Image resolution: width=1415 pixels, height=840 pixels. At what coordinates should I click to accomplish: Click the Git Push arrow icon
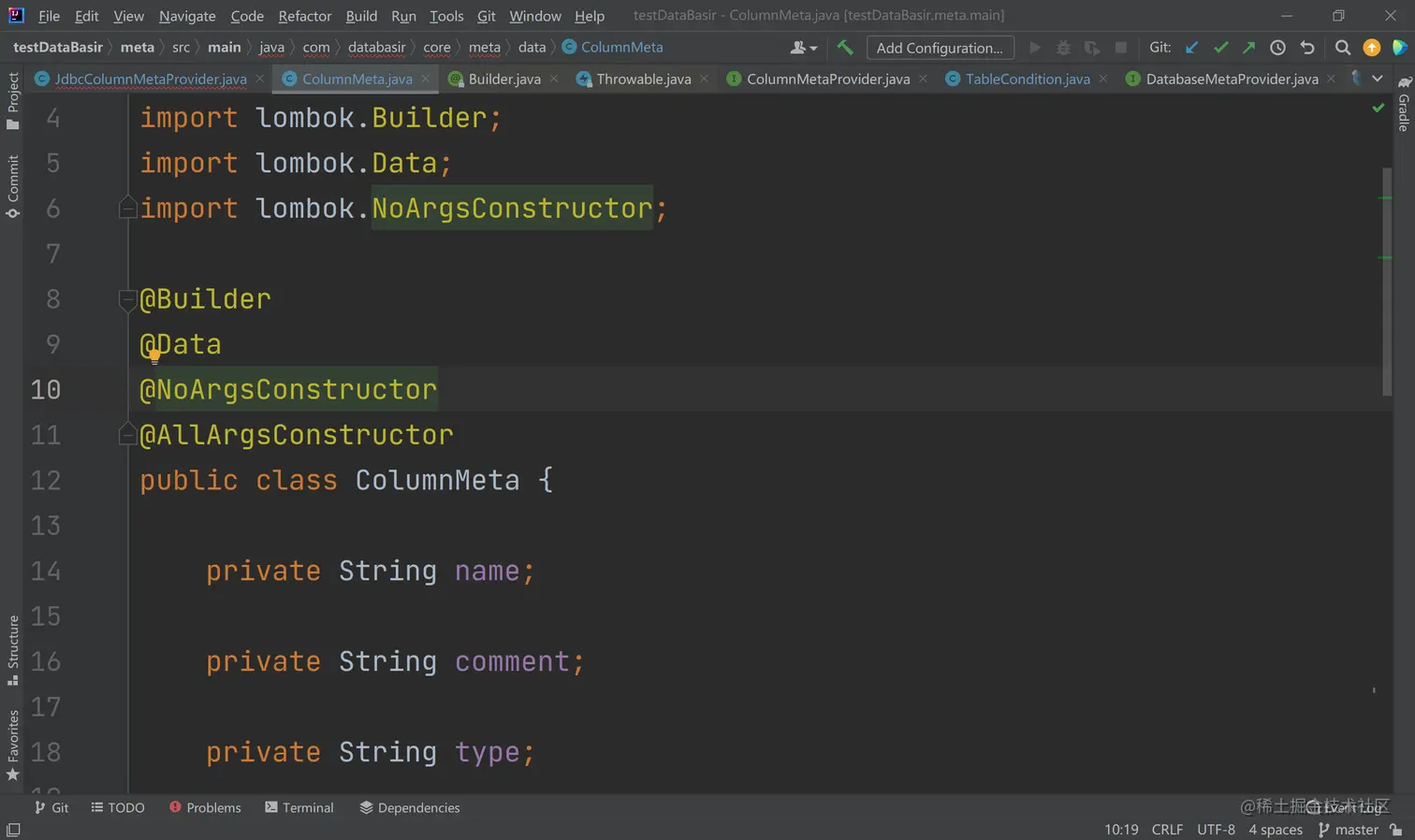click(x=1248, y=48)
